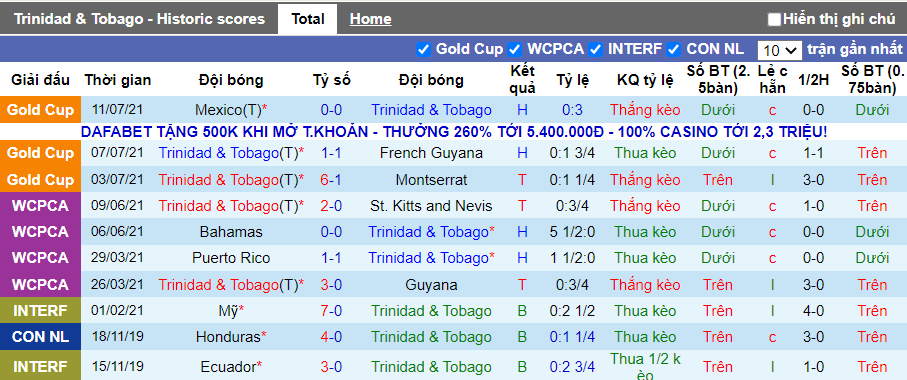Select the WCPCA badge dated 09/06/21

(39, 206)
